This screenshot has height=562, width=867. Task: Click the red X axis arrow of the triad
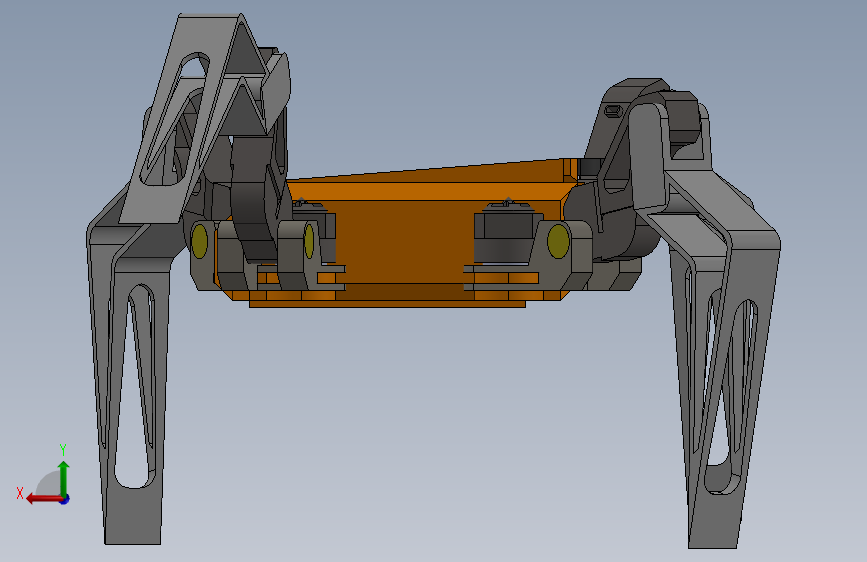[x=44, y=499]
